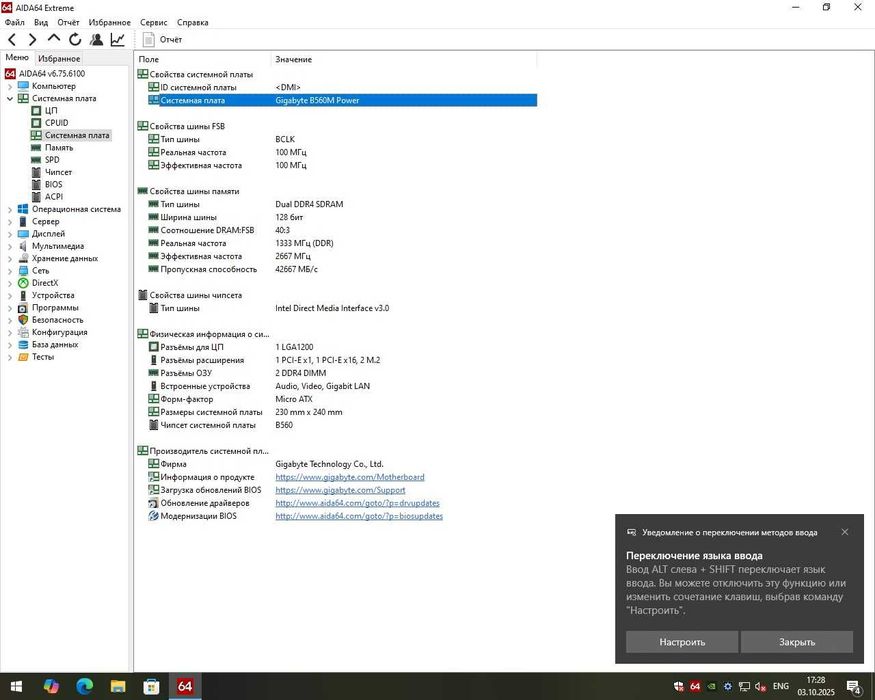Click the Поле column header
This screenshot has width=875, height=700.
click(203, 59)
